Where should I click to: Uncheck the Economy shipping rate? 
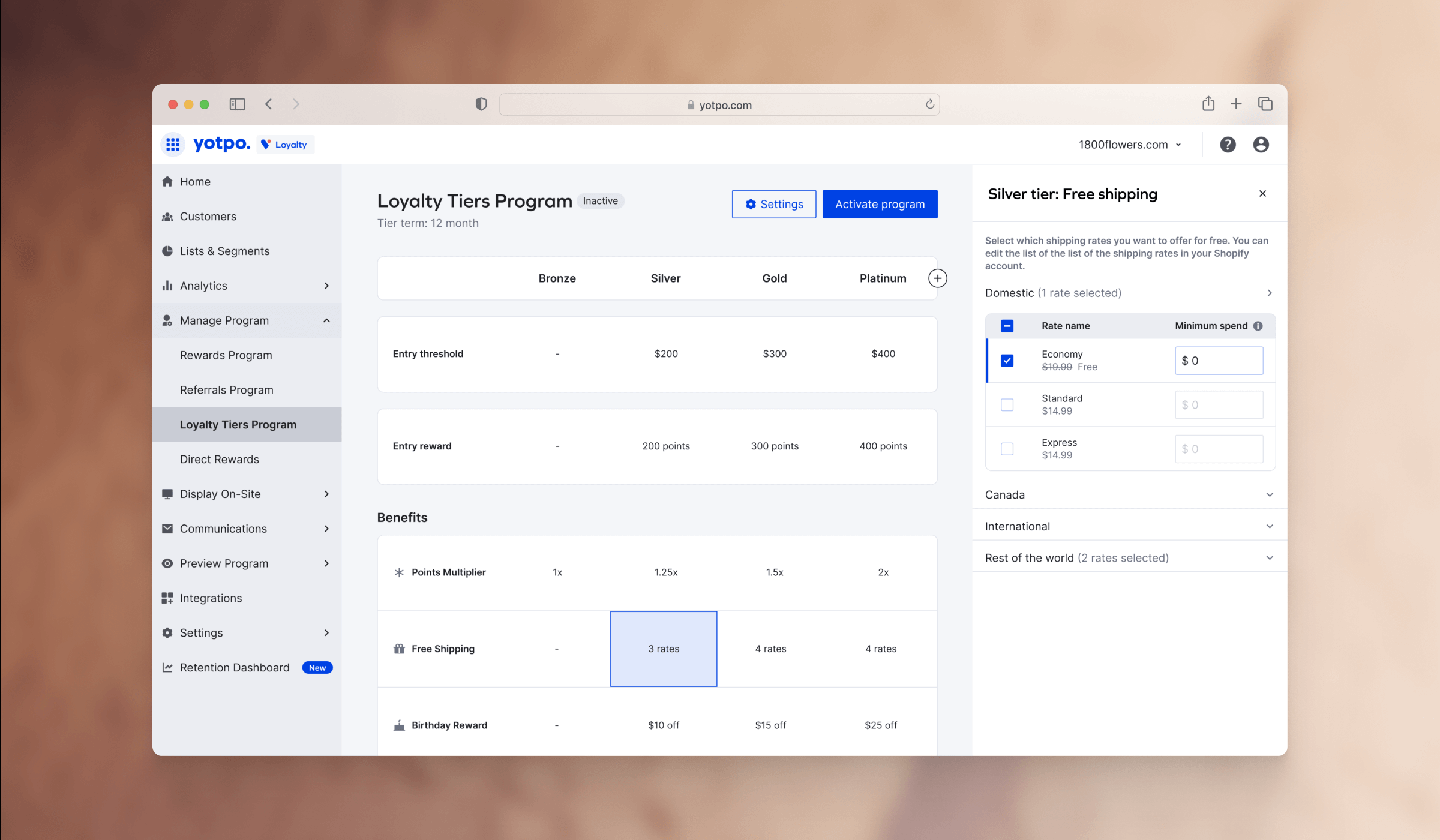1006,360
